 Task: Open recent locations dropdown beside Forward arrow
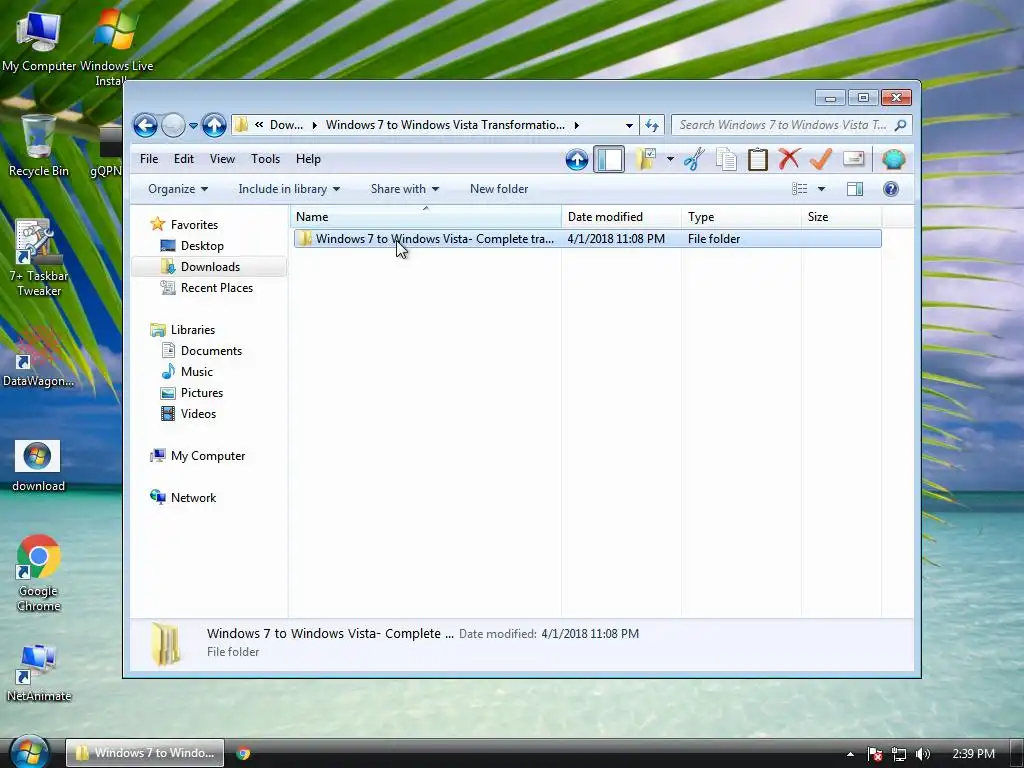click(193, 125)
